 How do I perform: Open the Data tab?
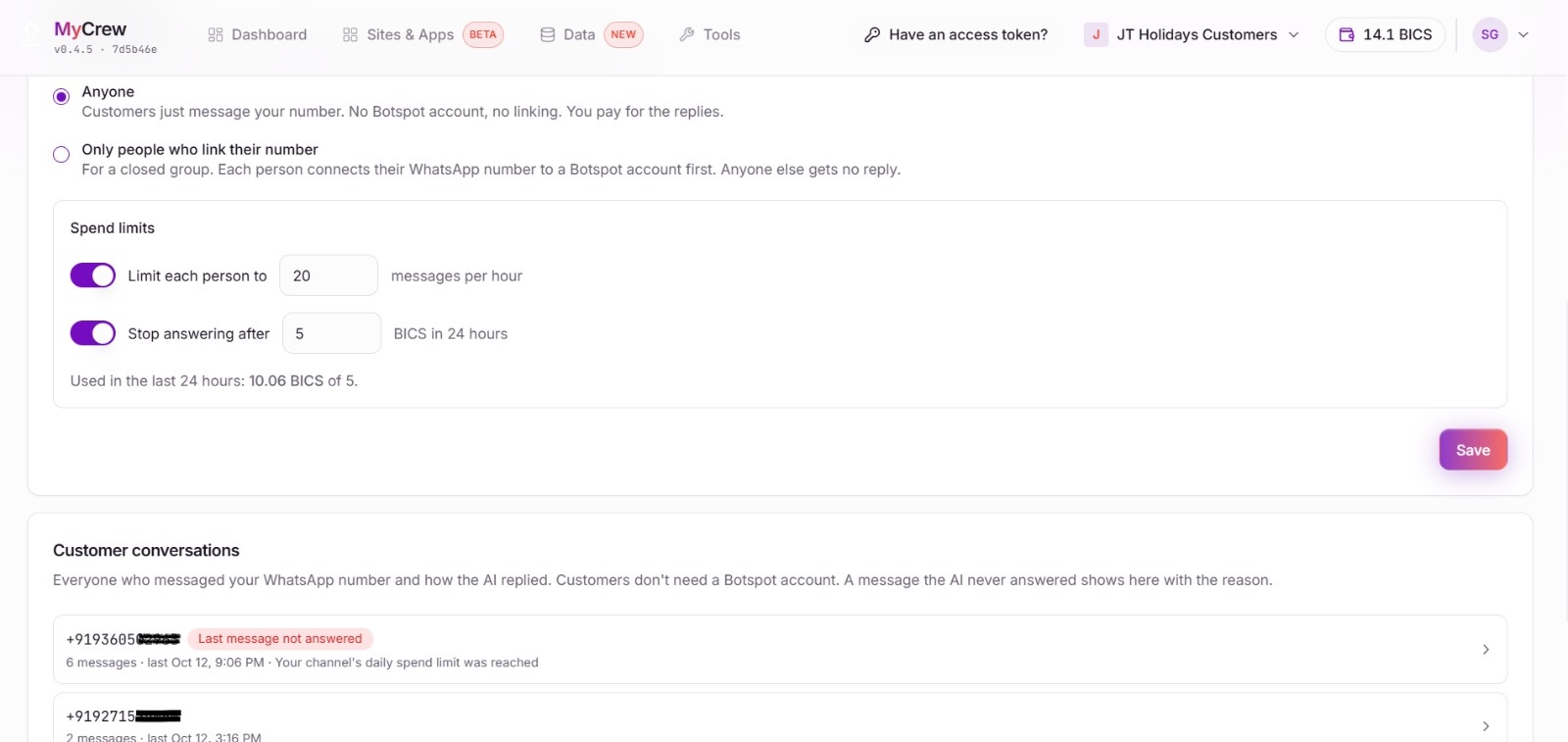[x=591, y=34]
